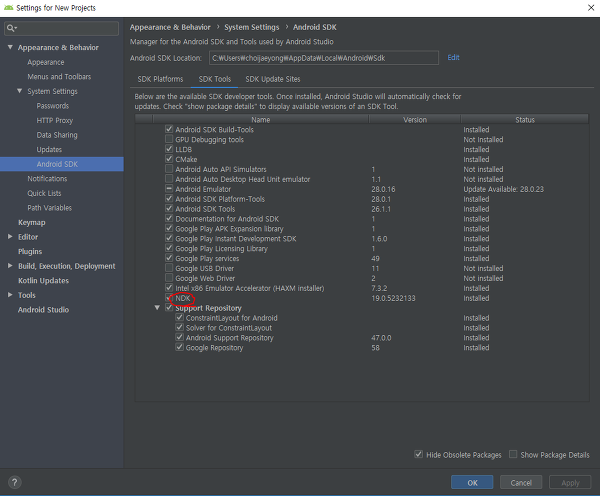Open Appearance settings item

point(46,62)
